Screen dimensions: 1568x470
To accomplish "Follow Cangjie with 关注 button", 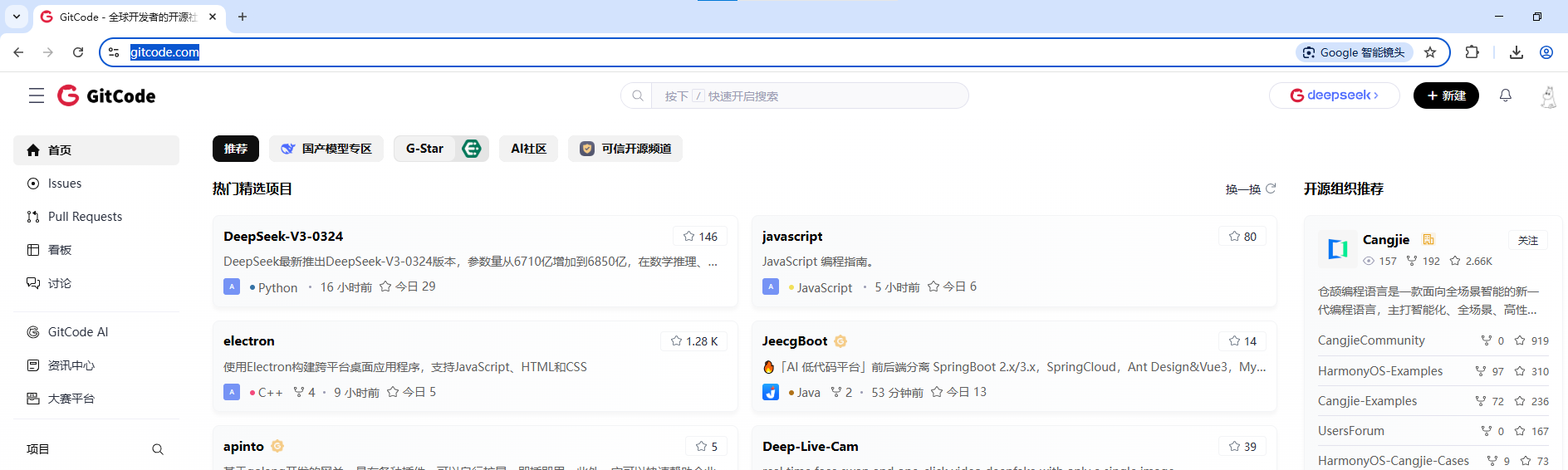I will [x=1528, y=240].
